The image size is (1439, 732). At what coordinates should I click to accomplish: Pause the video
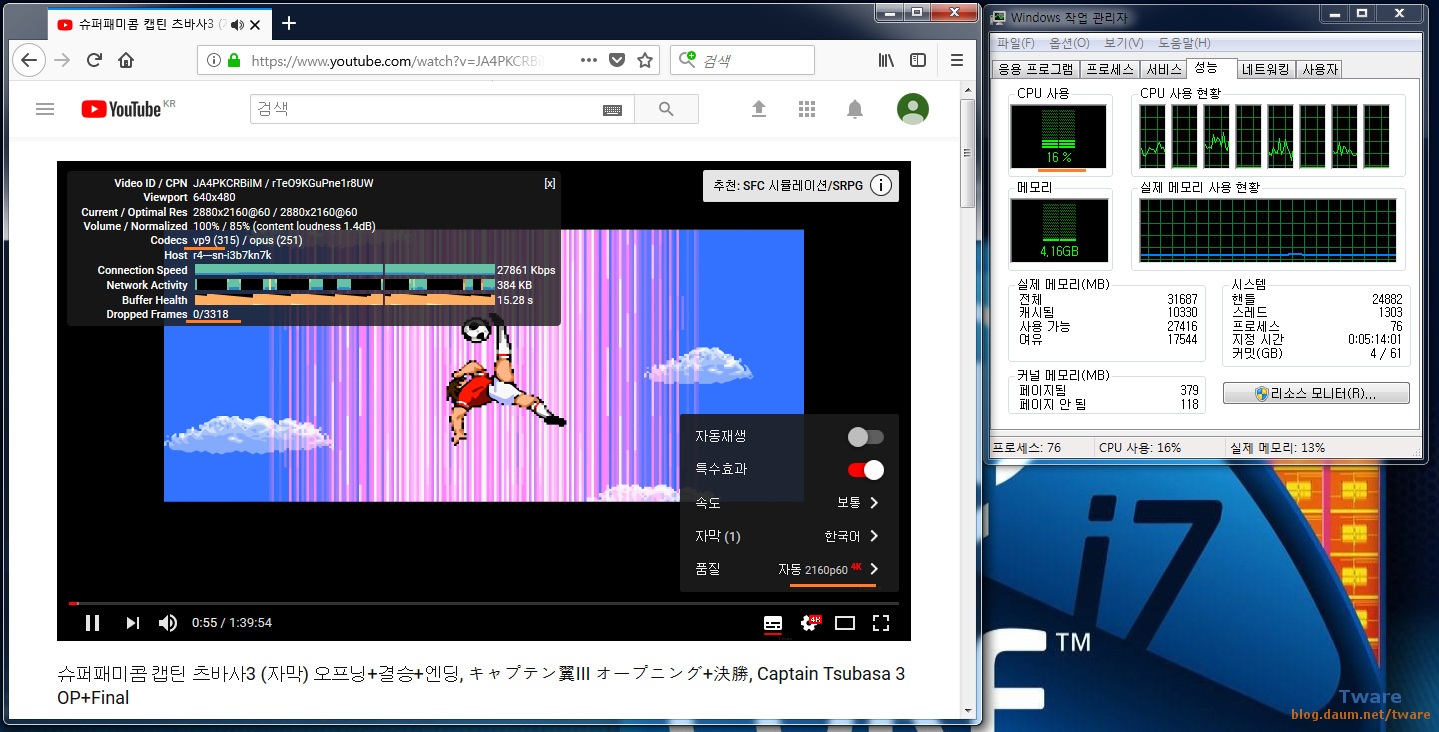(x=92, y=623)
